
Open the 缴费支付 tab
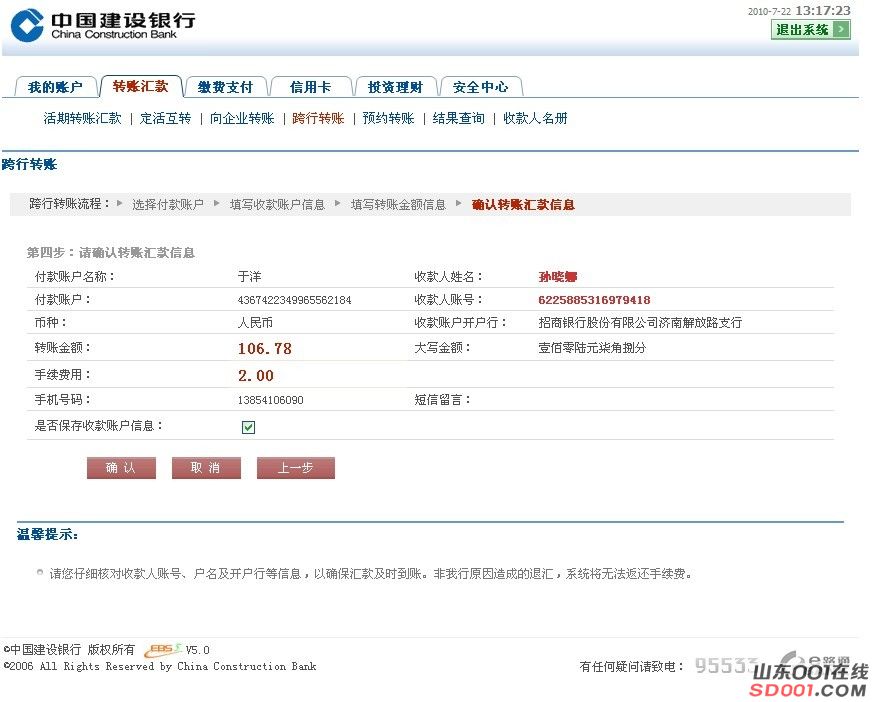tap(226, 87)
